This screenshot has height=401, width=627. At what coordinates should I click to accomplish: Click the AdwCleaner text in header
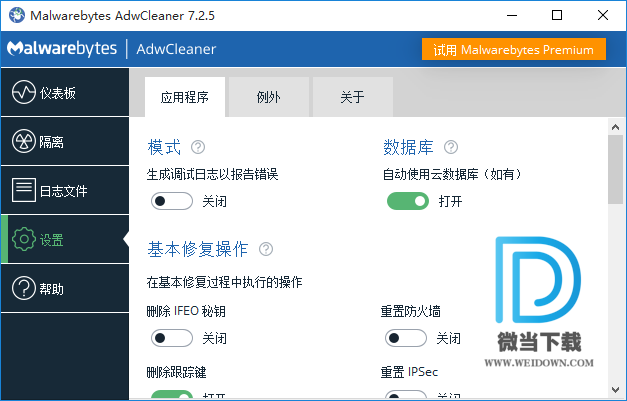176,49
